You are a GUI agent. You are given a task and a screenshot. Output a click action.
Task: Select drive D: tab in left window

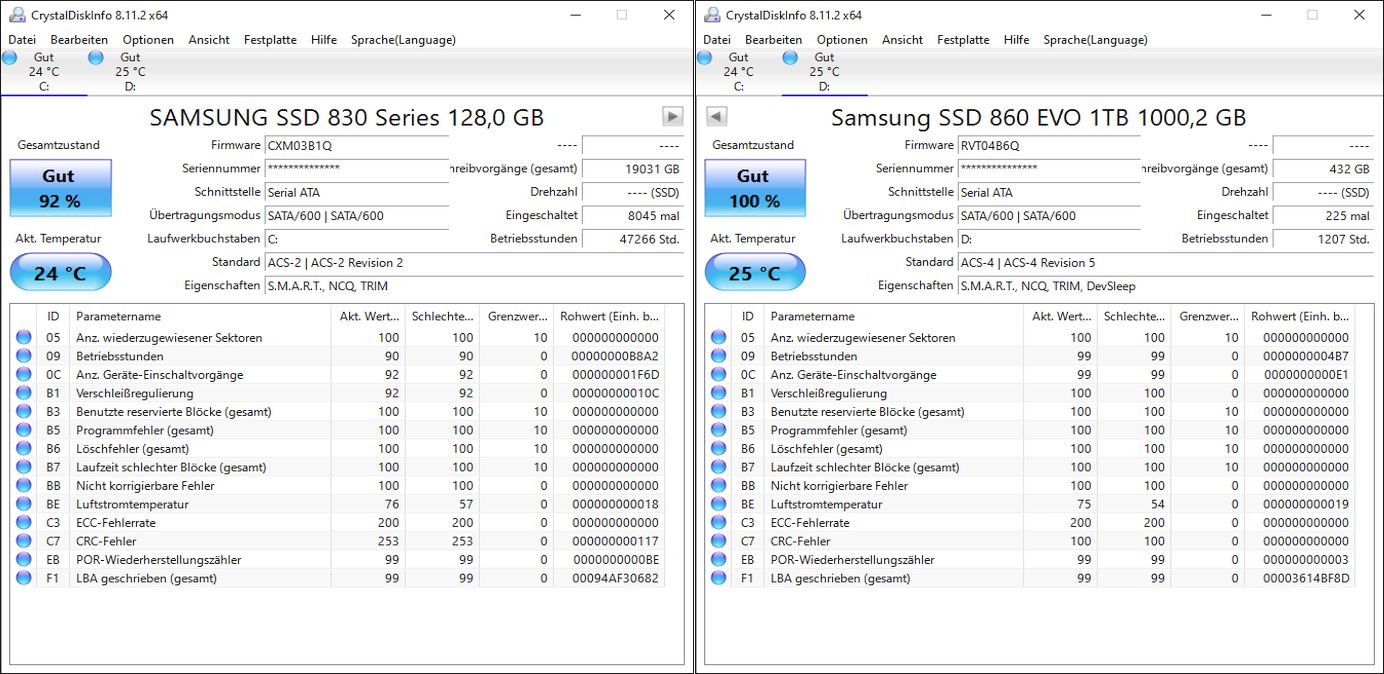[130, 72]
